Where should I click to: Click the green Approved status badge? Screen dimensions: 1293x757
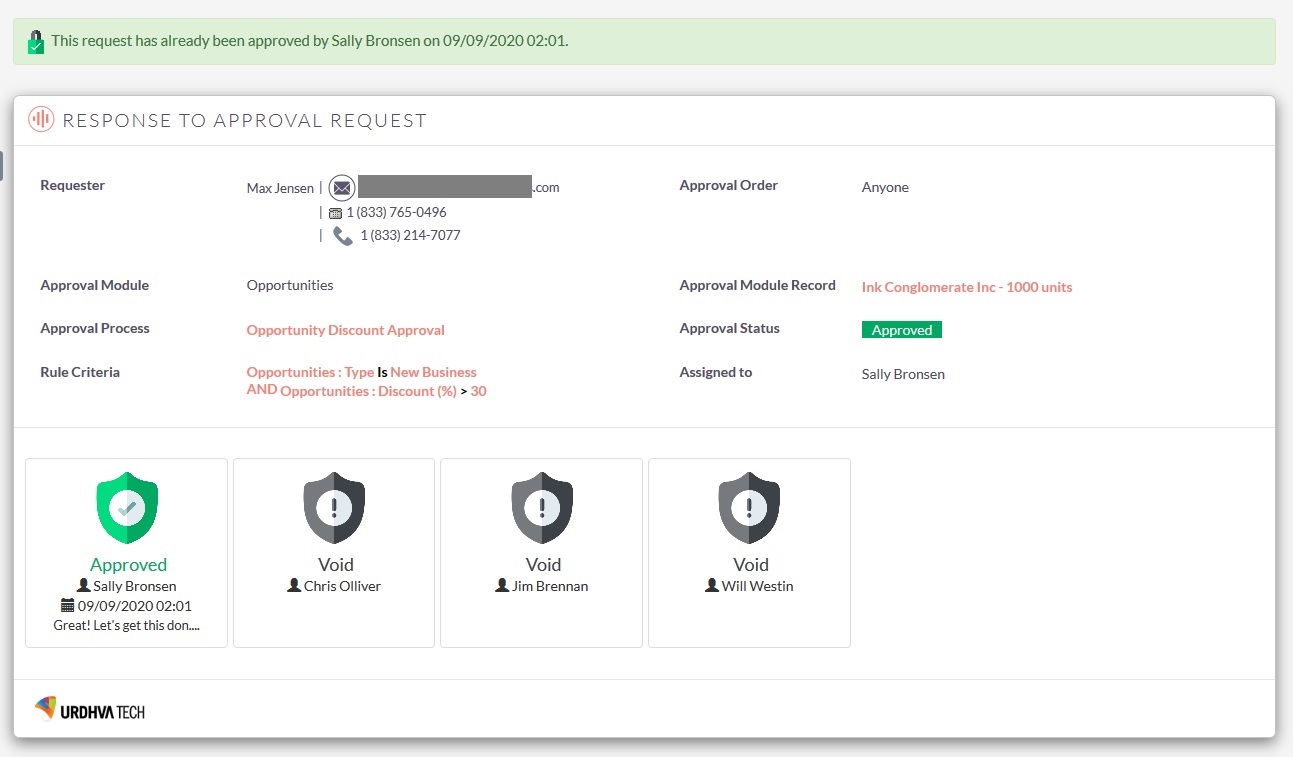tap(902, 330)
